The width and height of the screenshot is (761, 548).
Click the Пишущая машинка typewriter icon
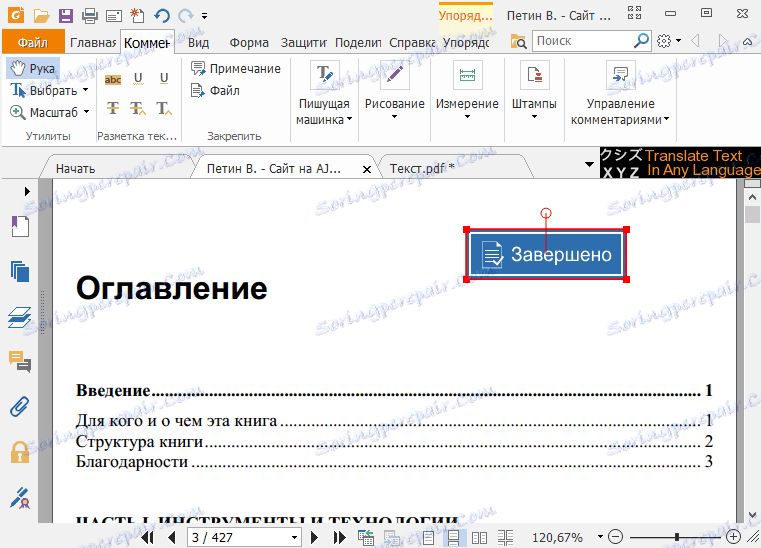(x=325, y=75)
